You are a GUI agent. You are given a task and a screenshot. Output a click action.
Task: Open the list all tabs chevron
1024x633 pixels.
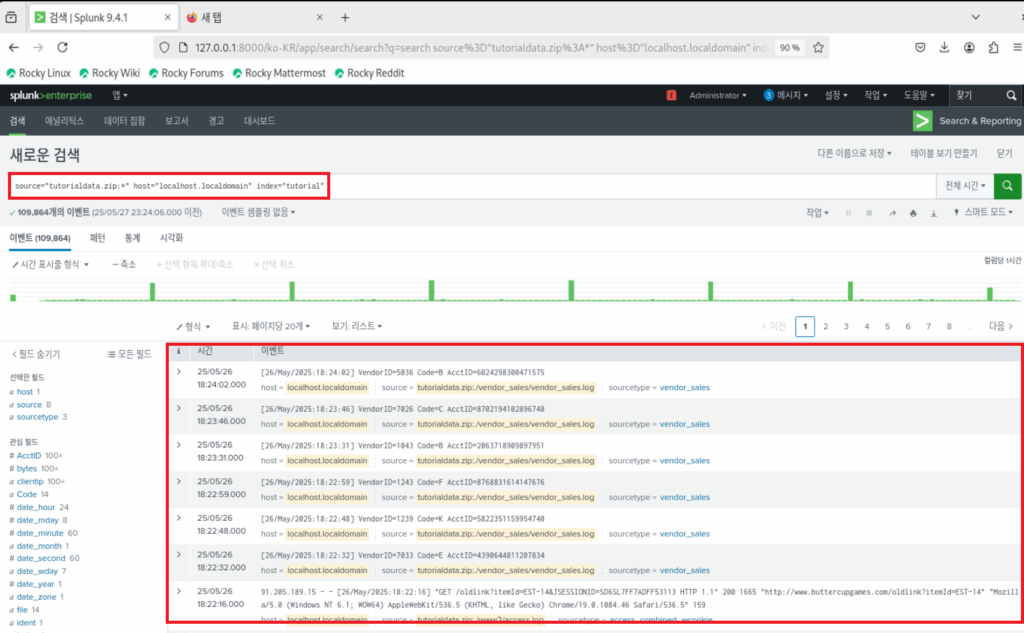point(976,18)
